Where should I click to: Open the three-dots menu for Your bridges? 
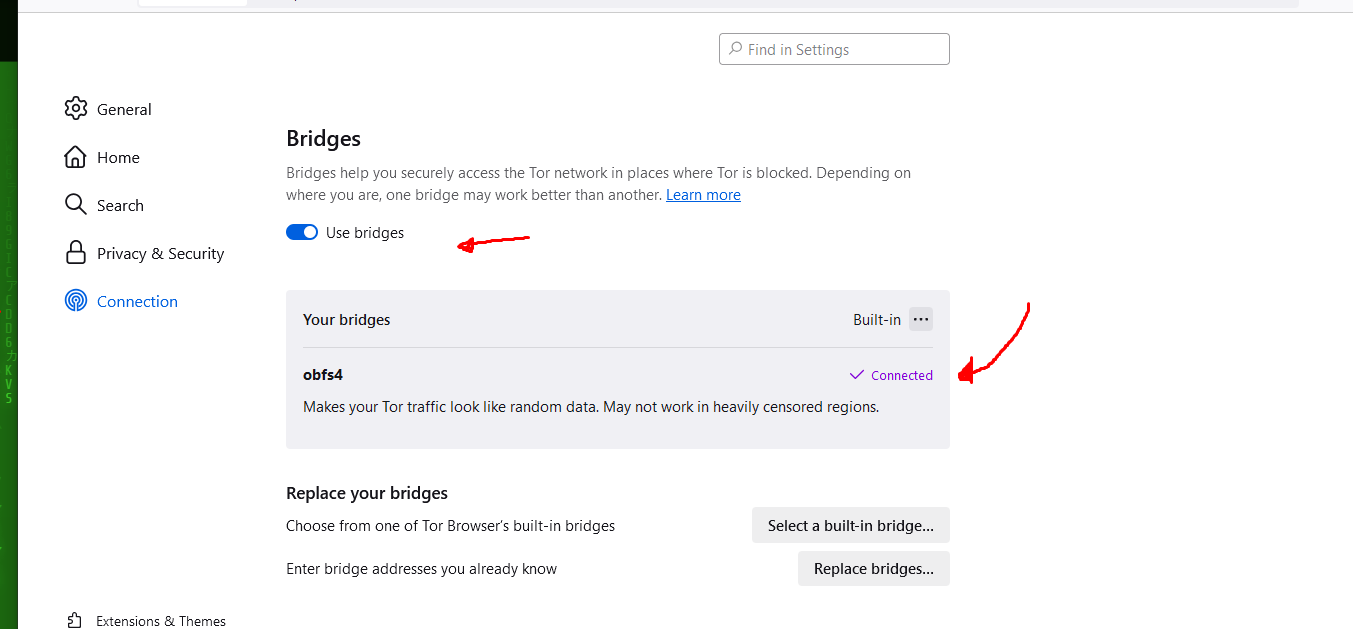coord(921,320)
